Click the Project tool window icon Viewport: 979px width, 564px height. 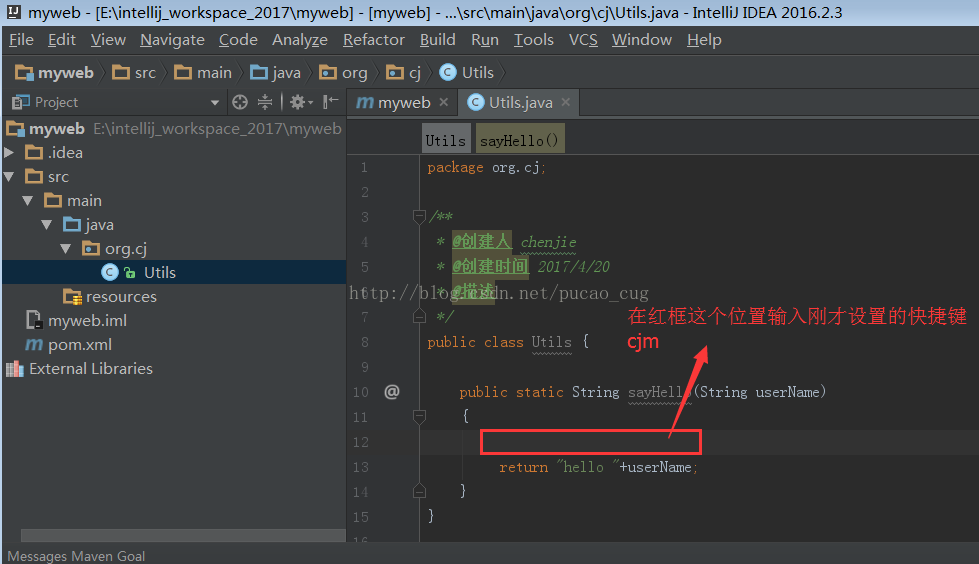(x=21, y=102)
